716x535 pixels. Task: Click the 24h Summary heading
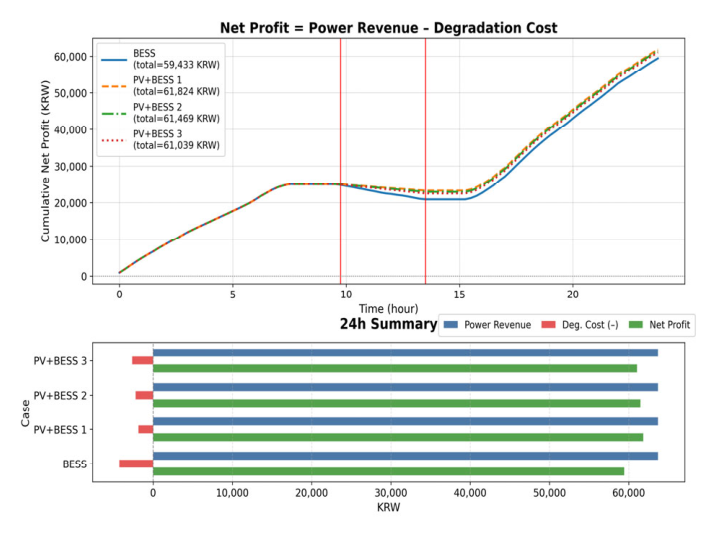pos(389,324)
